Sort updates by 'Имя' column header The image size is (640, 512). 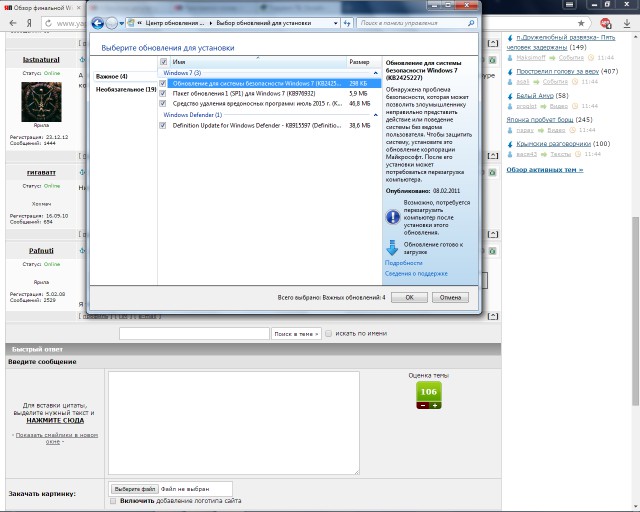tap(257, 62)
